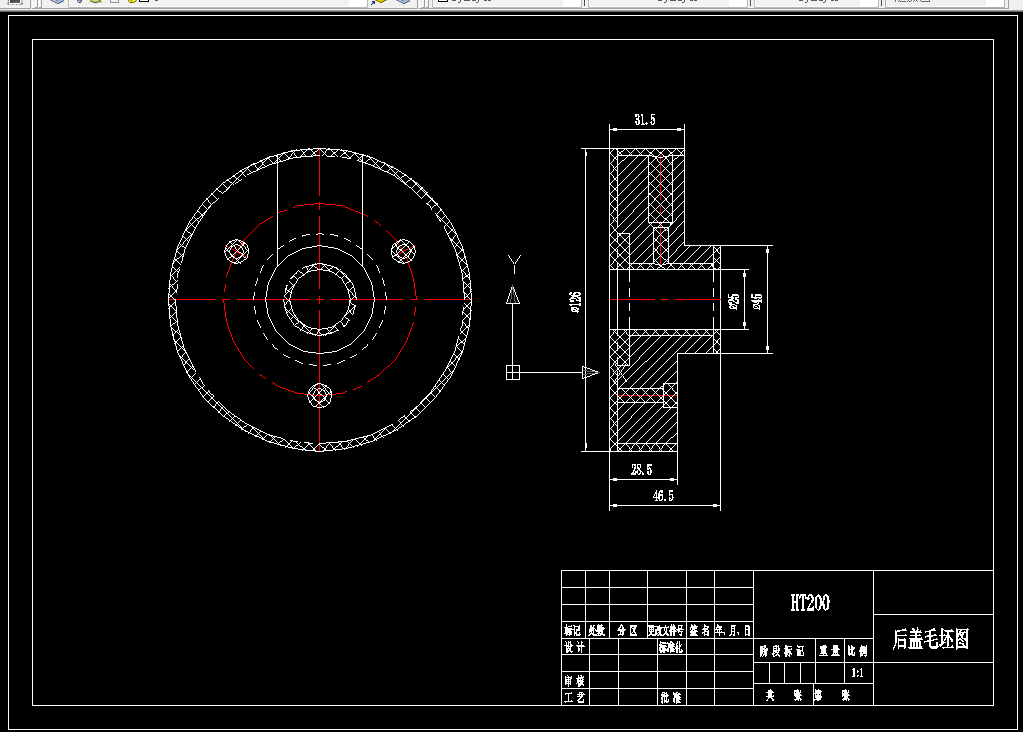
Task: Click the 年,月,日 header cell
Action: [x=733, y=630]
